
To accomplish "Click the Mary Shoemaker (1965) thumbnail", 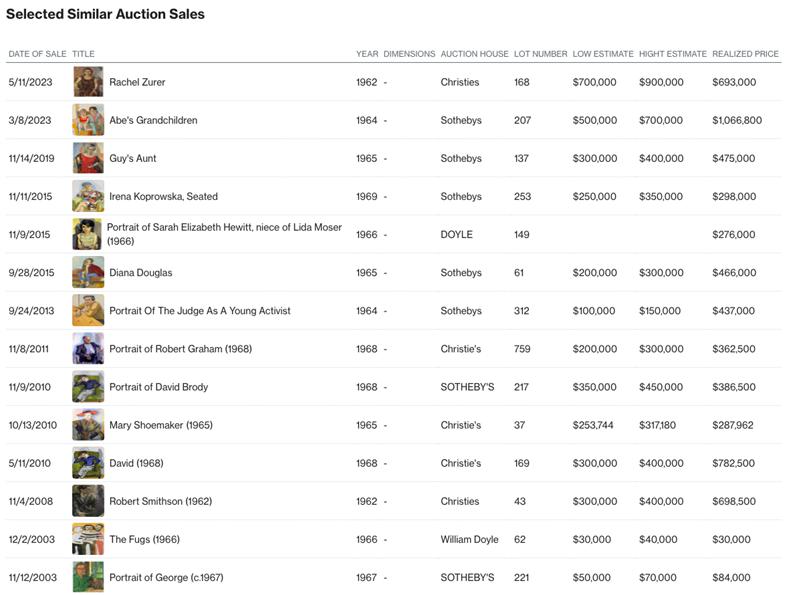I will click(x=88, y=425).
